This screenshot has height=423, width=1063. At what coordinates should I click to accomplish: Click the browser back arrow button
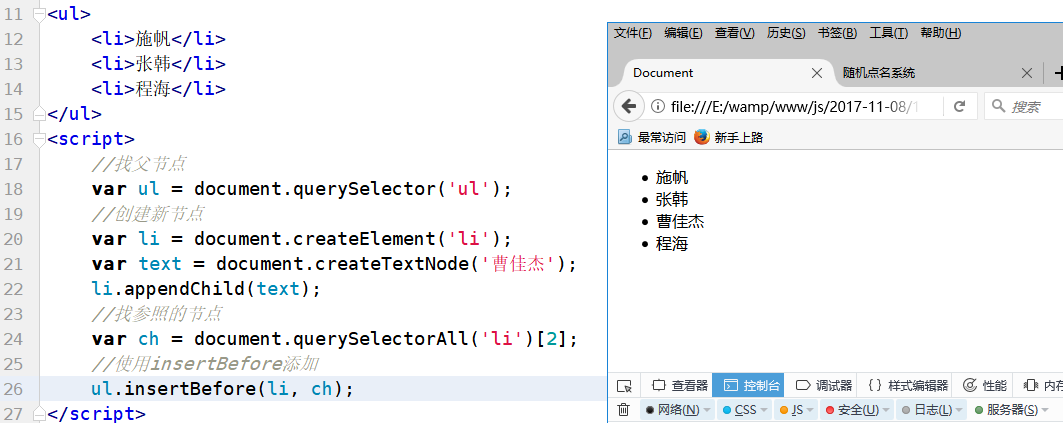[629, 106]
